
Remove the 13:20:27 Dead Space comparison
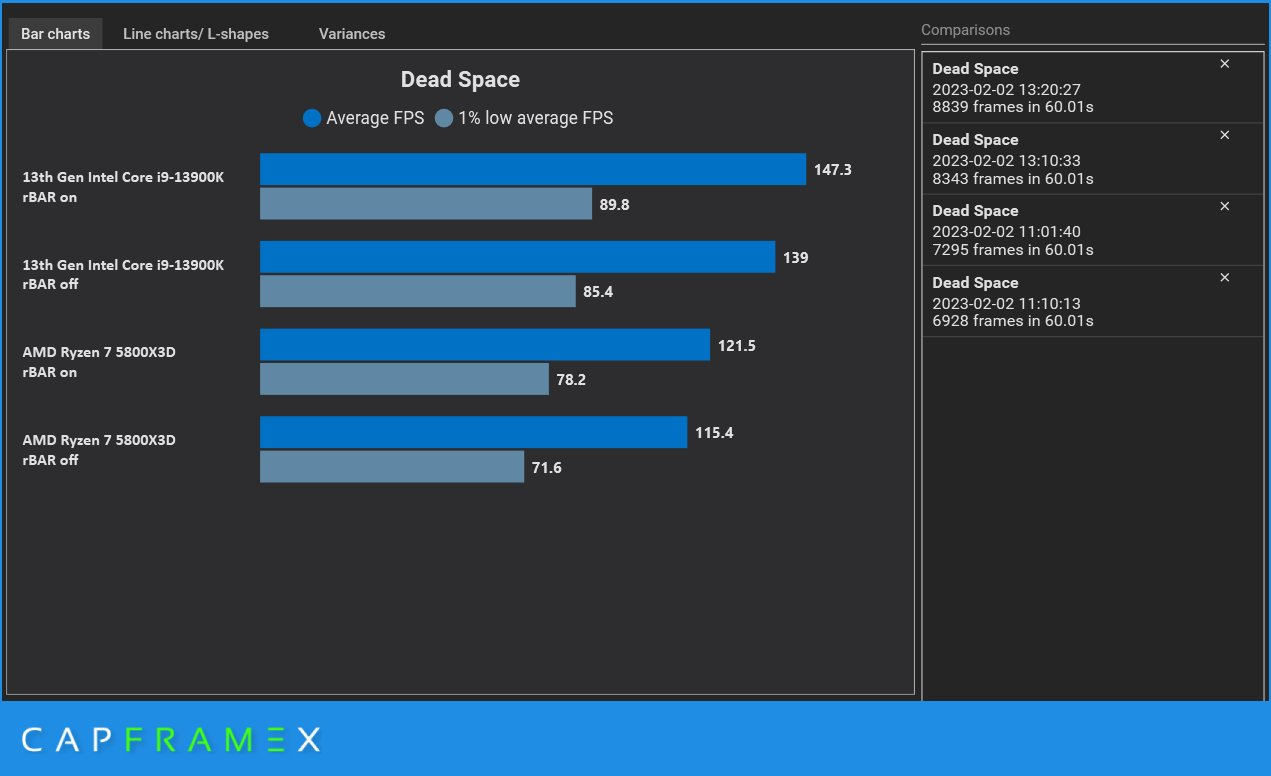pyautogui.click(x=1224, y=64)
